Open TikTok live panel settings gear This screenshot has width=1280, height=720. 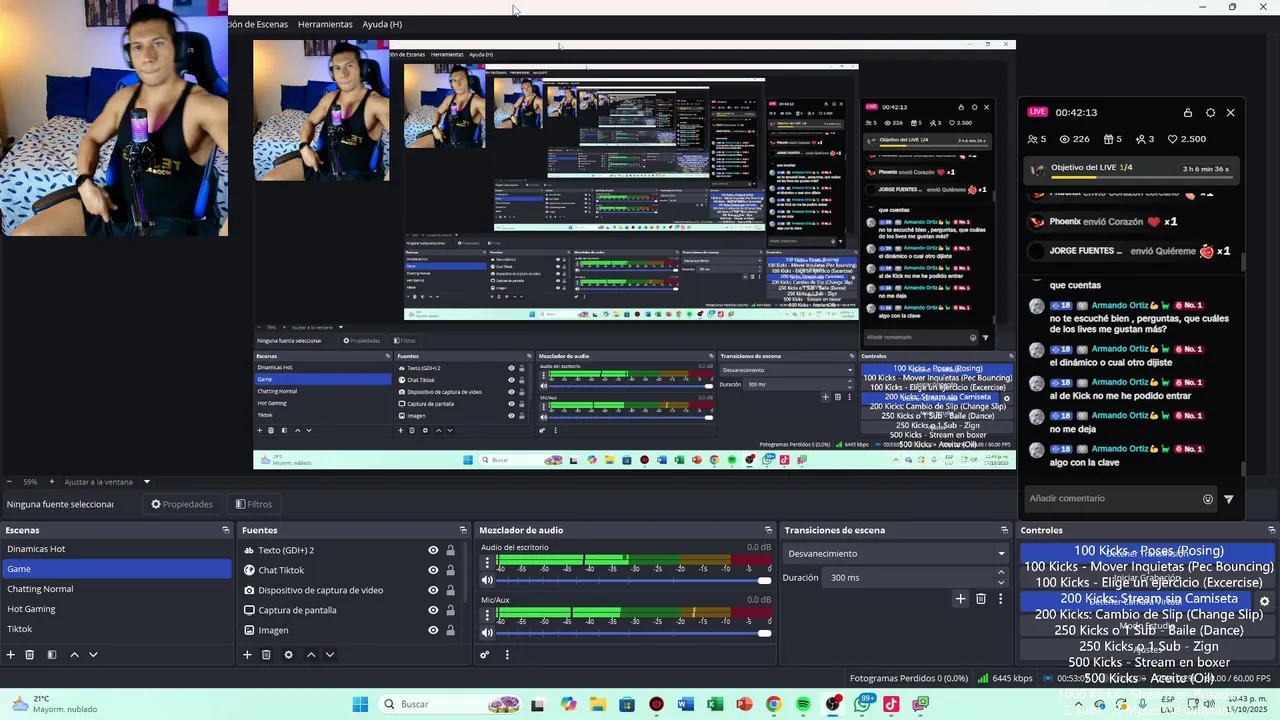(1210, 113)
